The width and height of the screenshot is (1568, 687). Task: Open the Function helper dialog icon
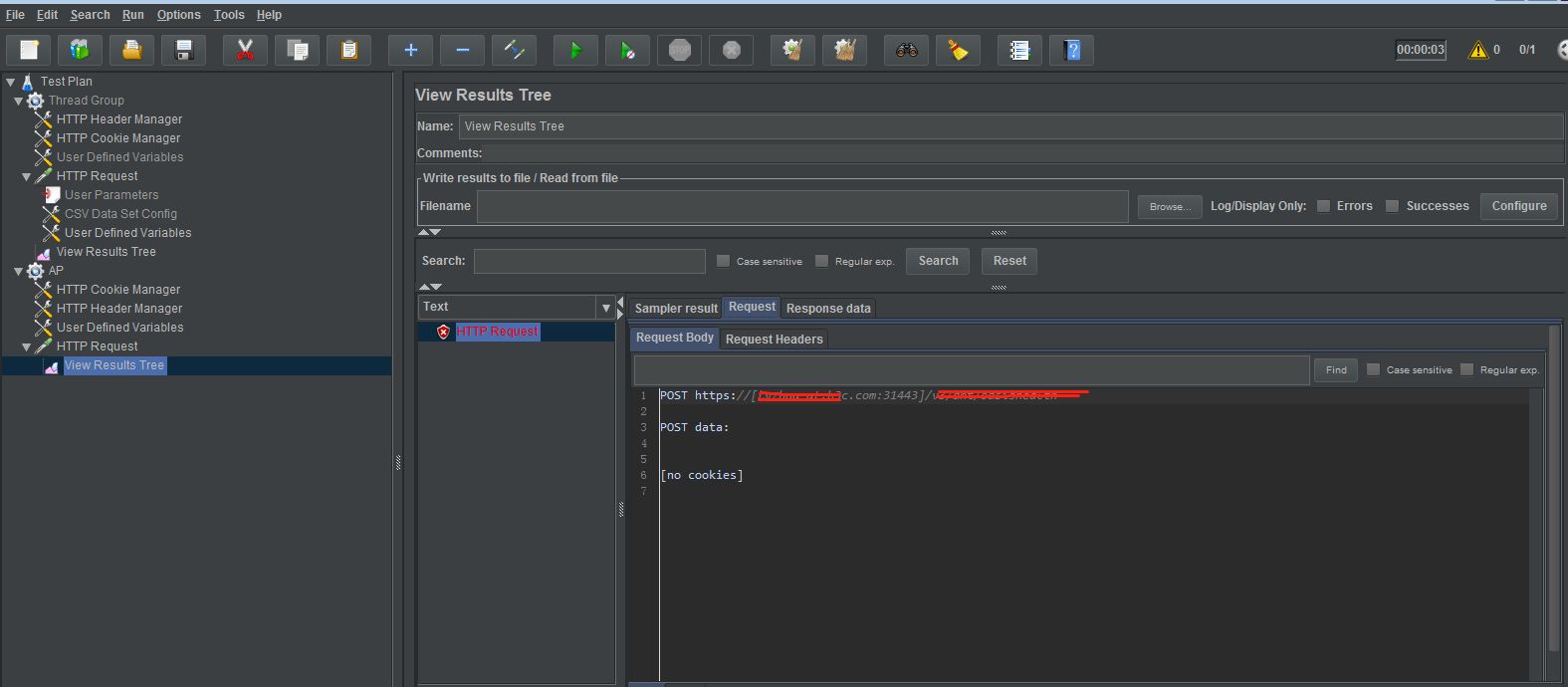point(1019,50)
